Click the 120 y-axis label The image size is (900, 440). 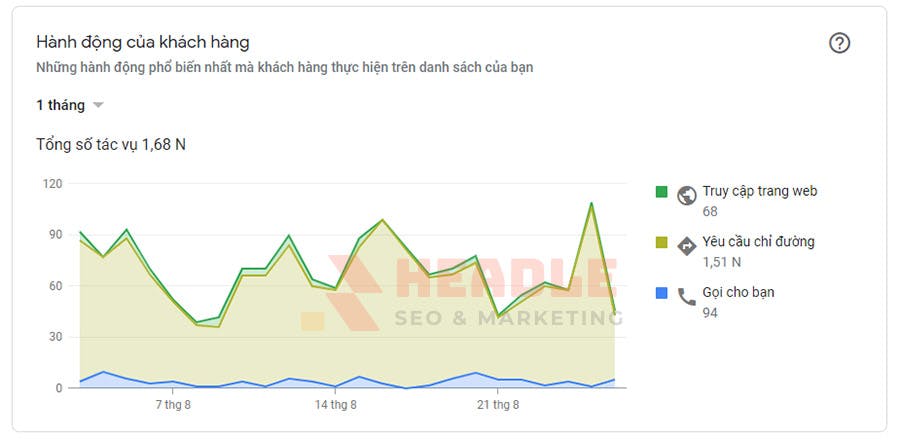53,184
